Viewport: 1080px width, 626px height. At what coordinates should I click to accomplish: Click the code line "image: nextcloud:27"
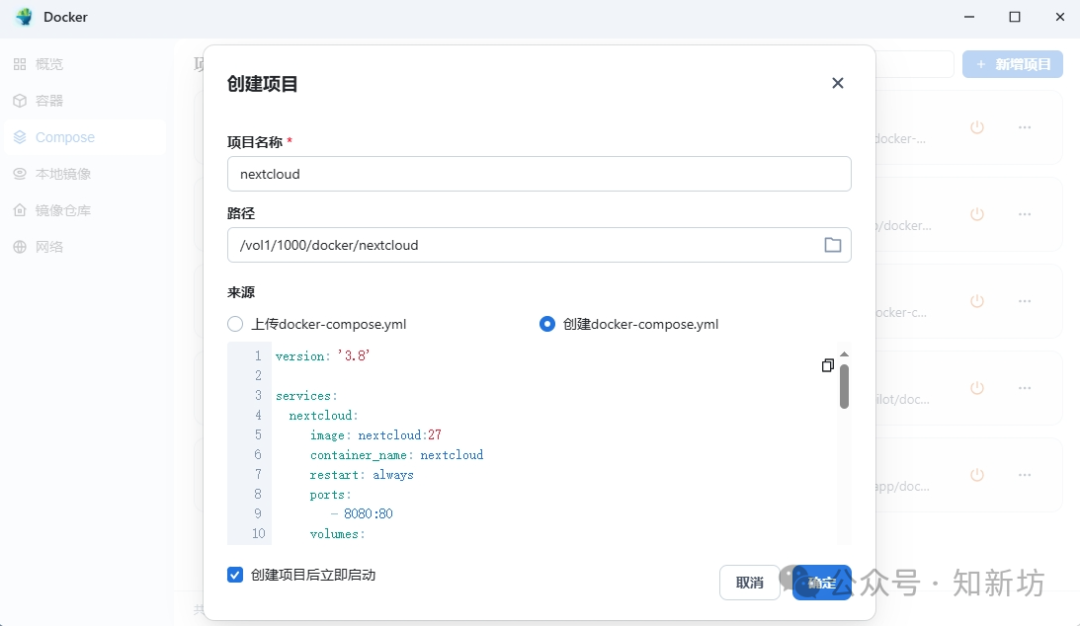[x=375, y=435]
